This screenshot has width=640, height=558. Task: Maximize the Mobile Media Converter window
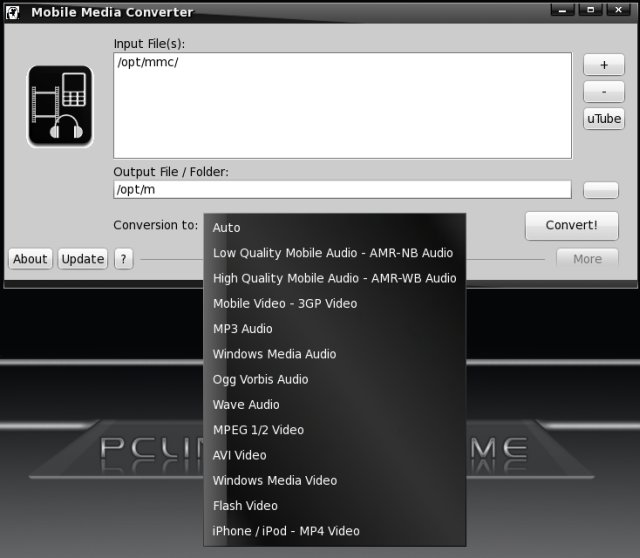(x=591, y=10)
